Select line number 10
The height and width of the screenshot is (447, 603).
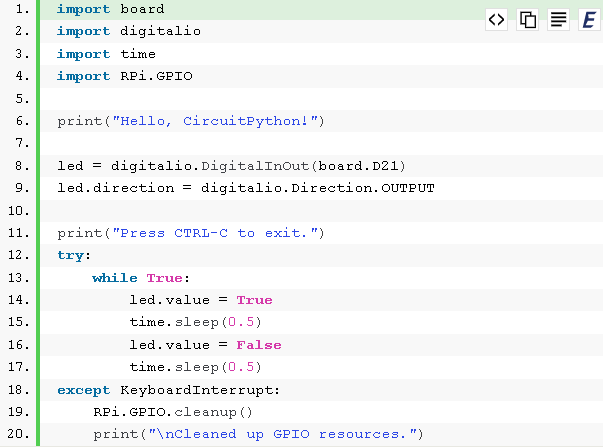click(18, 211)
